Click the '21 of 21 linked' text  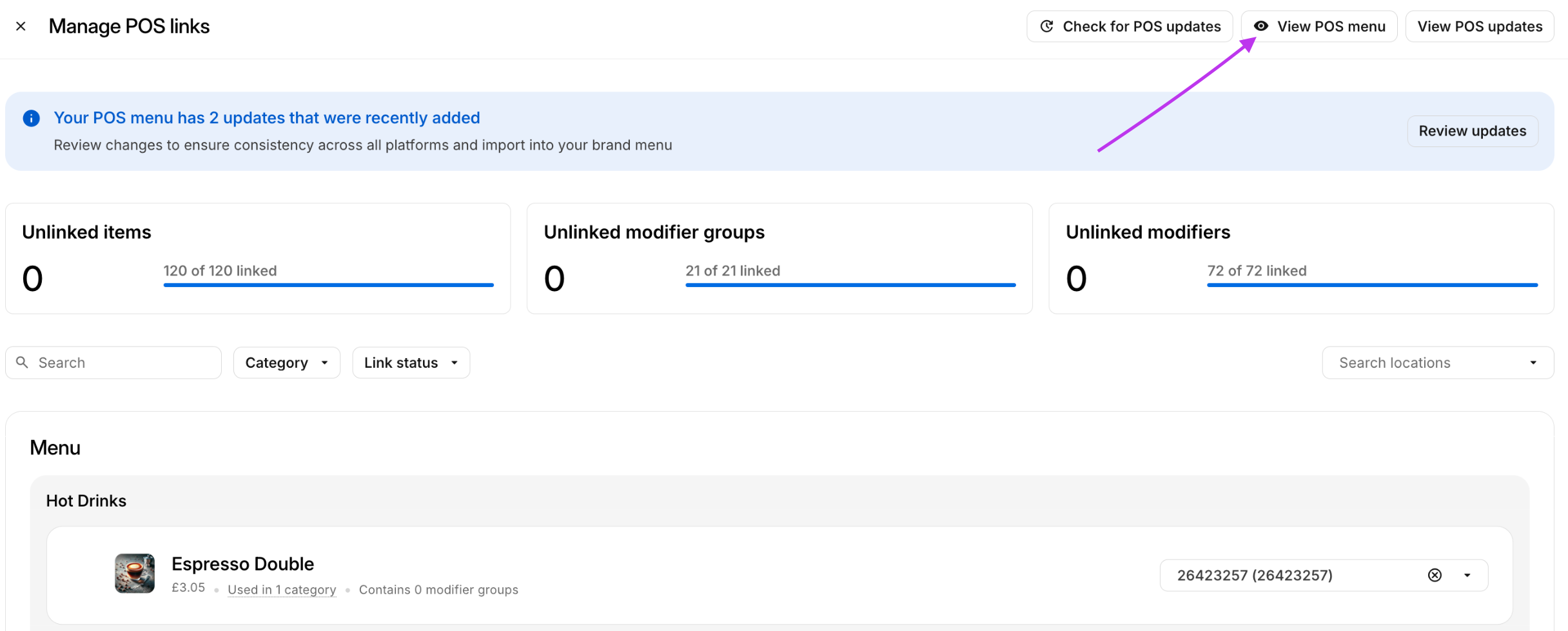[x=733, y=271]
